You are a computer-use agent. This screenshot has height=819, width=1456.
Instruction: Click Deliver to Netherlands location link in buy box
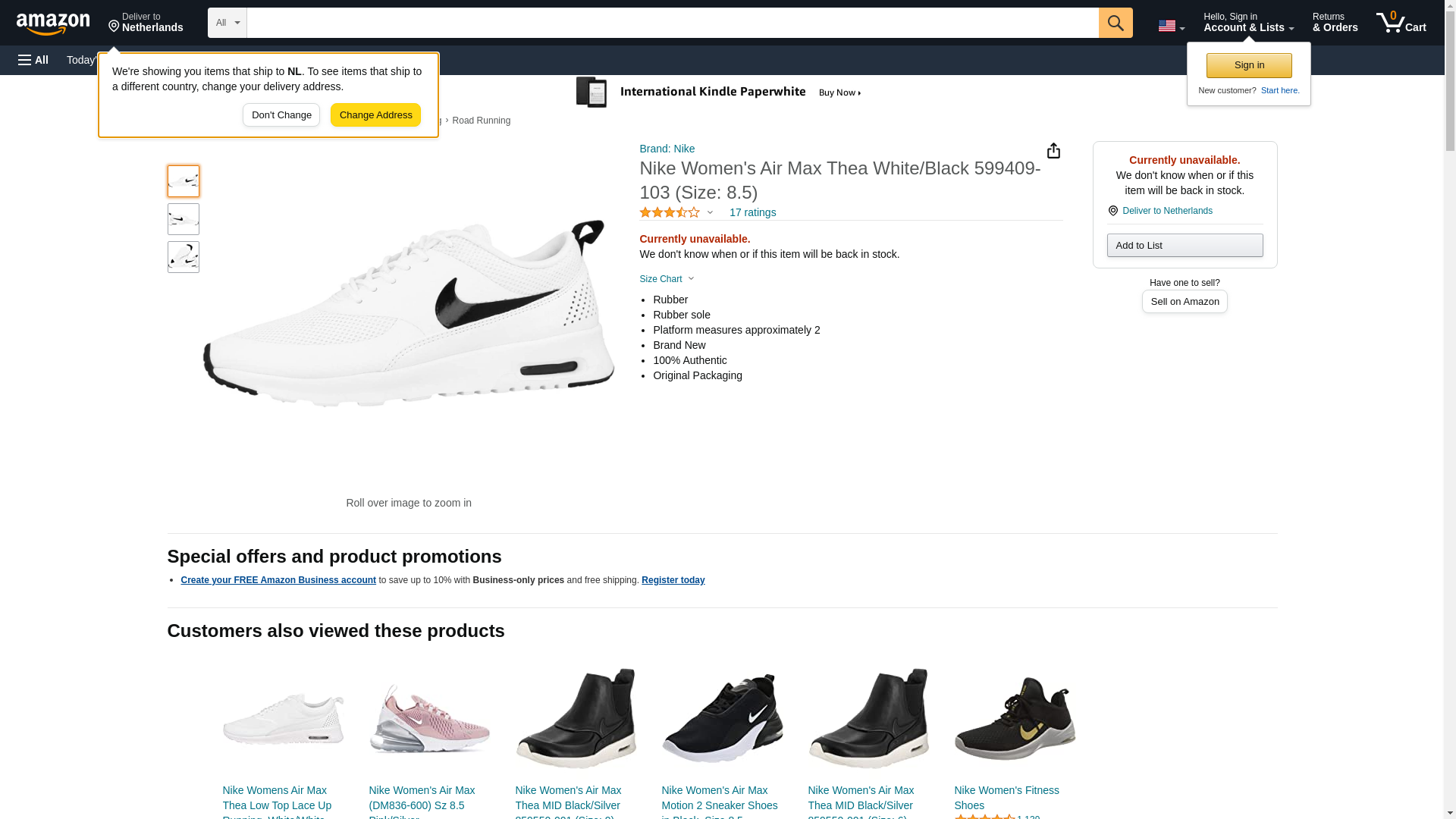coord(1166,211)
